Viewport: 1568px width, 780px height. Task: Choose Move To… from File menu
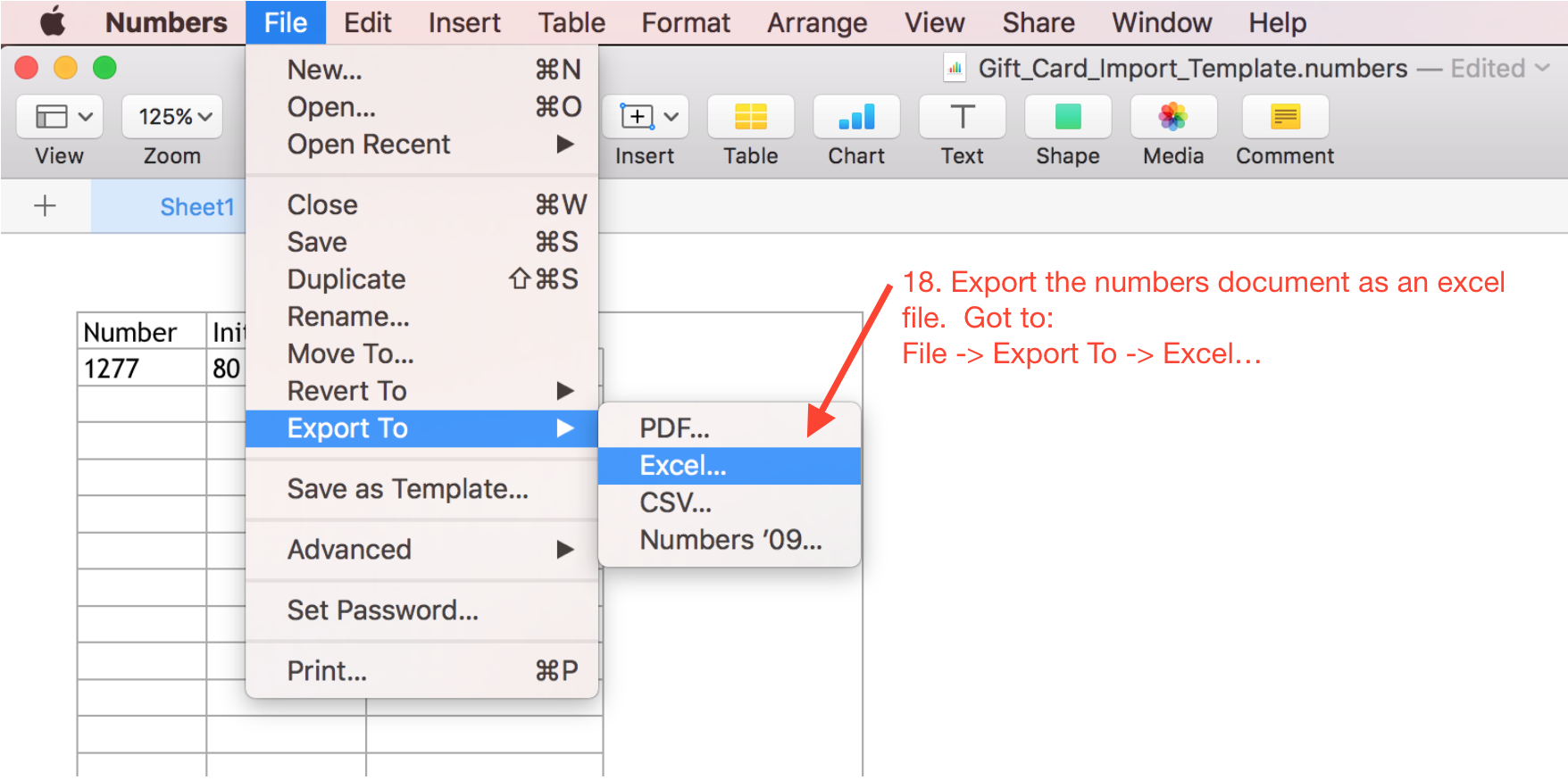click(421, 354)
